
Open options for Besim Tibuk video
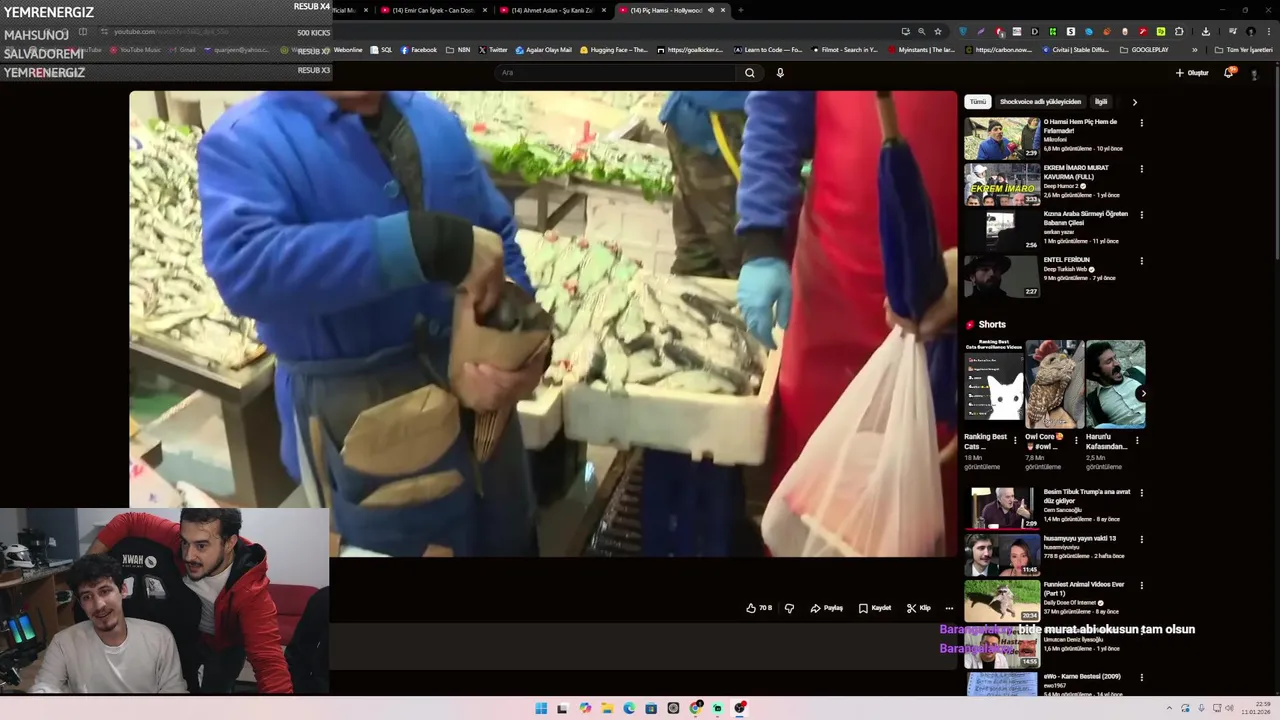coord(1141,493)
